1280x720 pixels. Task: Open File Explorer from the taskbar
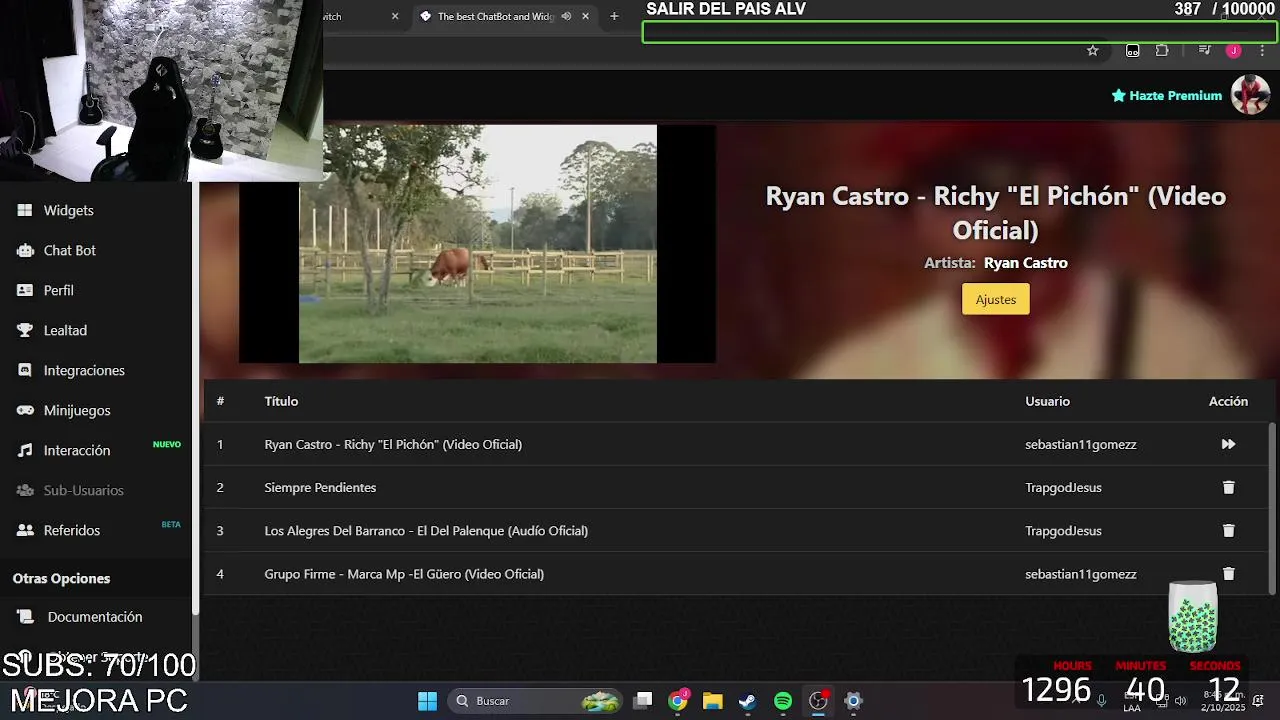coord(712,701)
